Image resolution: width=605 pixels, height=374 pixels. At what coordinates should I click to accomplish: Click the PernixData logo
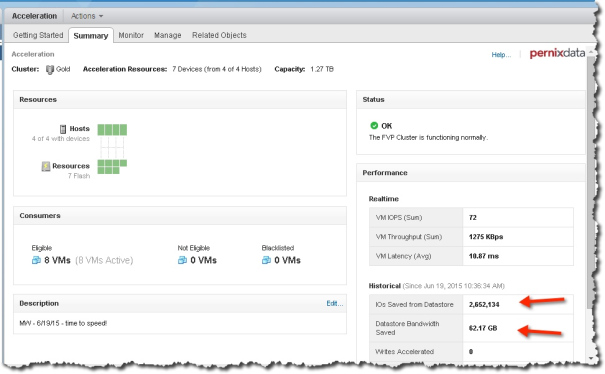tap(557, 53)
